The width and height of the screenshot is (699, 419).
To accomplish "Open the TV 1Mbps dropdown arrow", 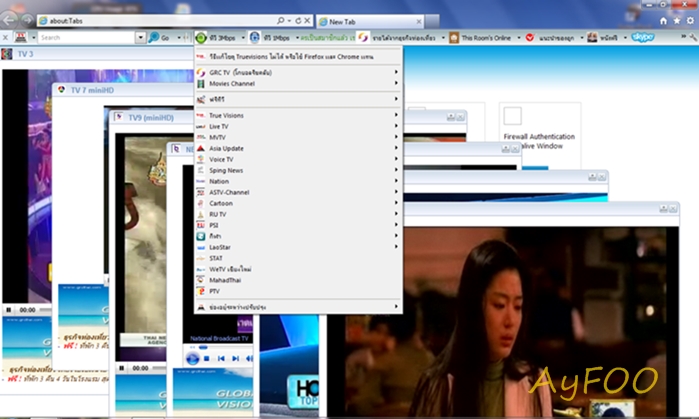I will pos(297,38).
